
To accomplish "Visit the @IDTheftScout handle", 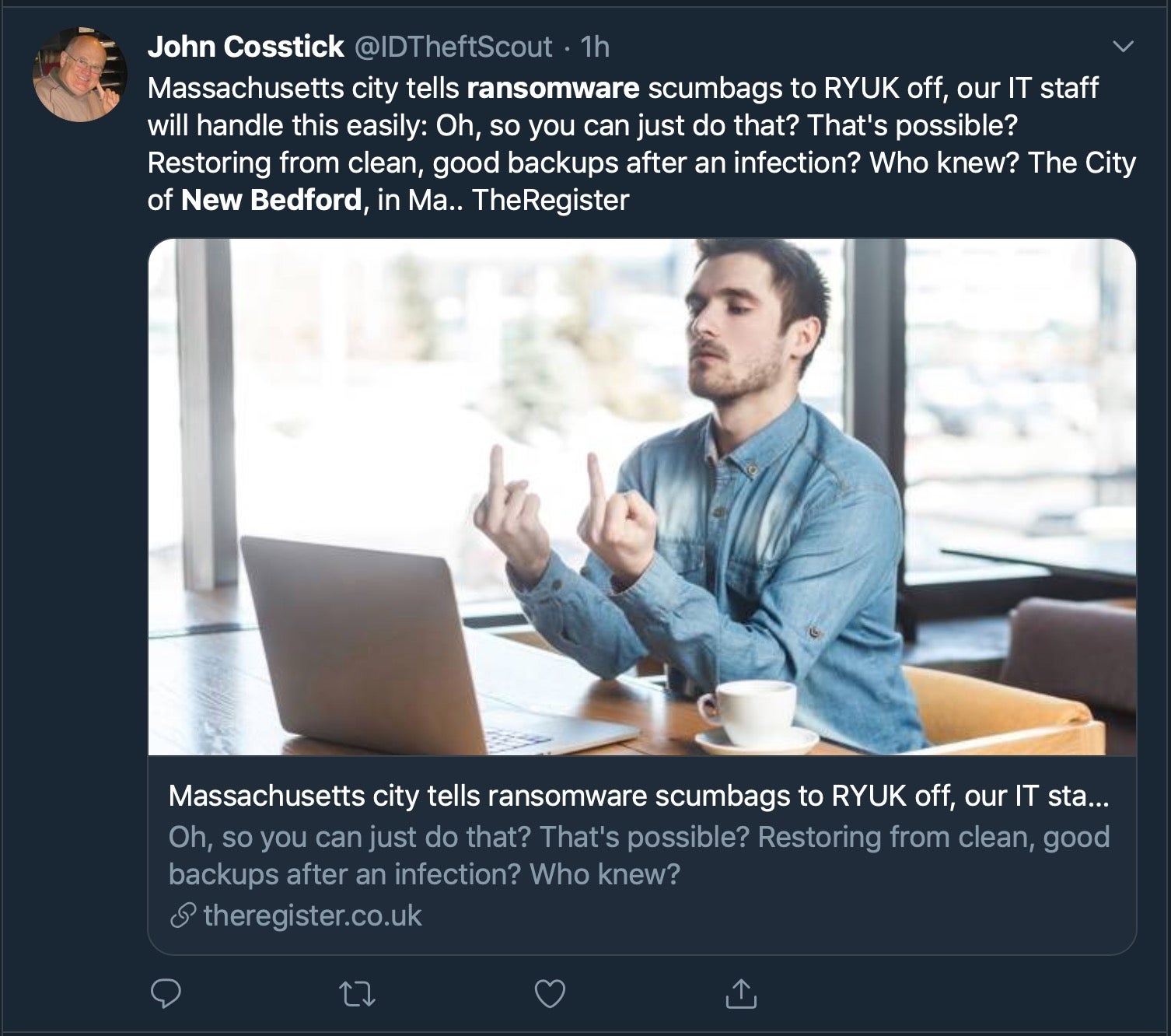I will coord(453,47).
